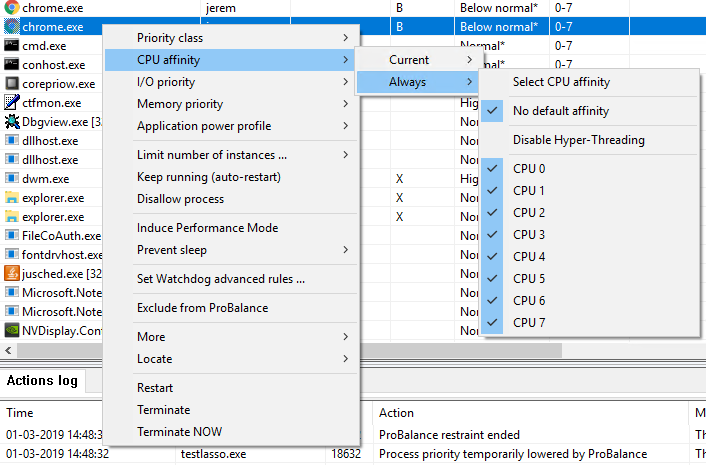Click the horizontal scrollbar left arrow

tap(8, 350)
